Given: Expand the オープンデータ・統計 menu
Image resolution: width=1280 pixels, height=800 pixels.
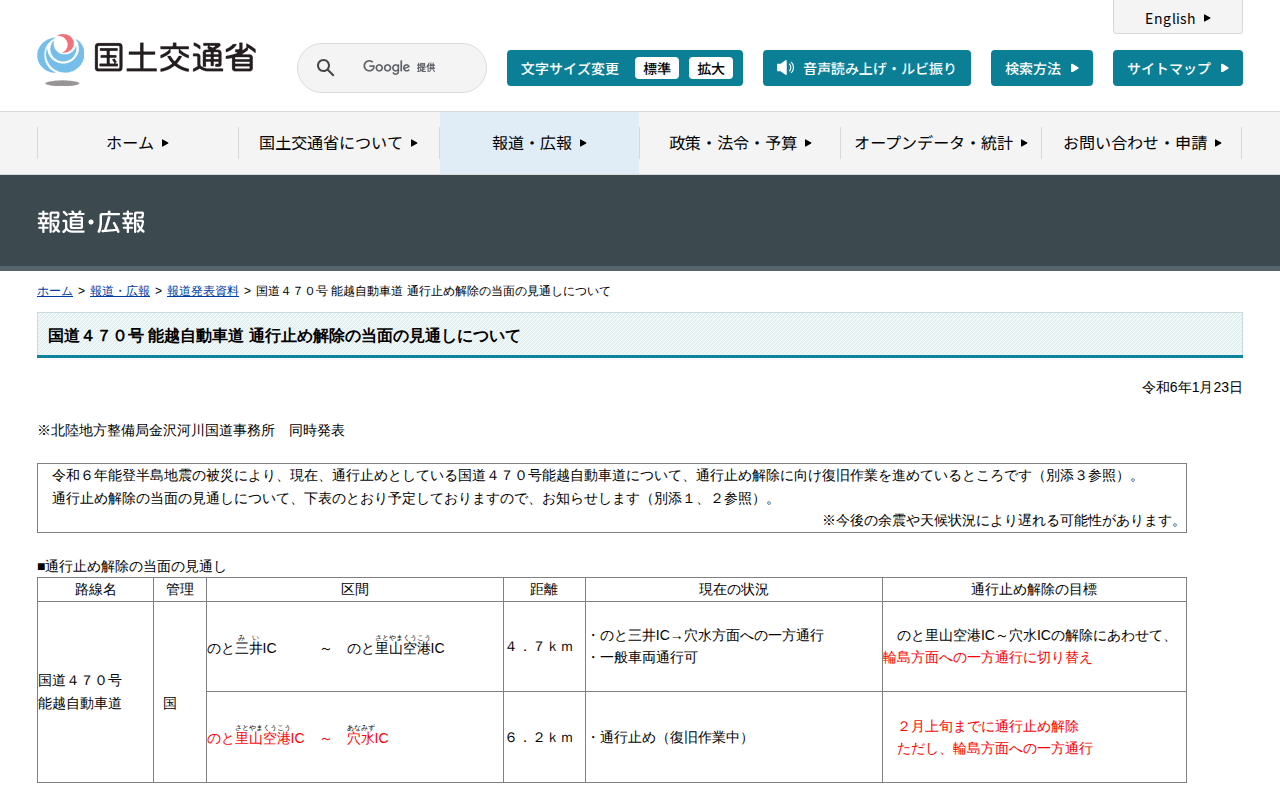Looking at the screenshot, I should tap(940, 143).
